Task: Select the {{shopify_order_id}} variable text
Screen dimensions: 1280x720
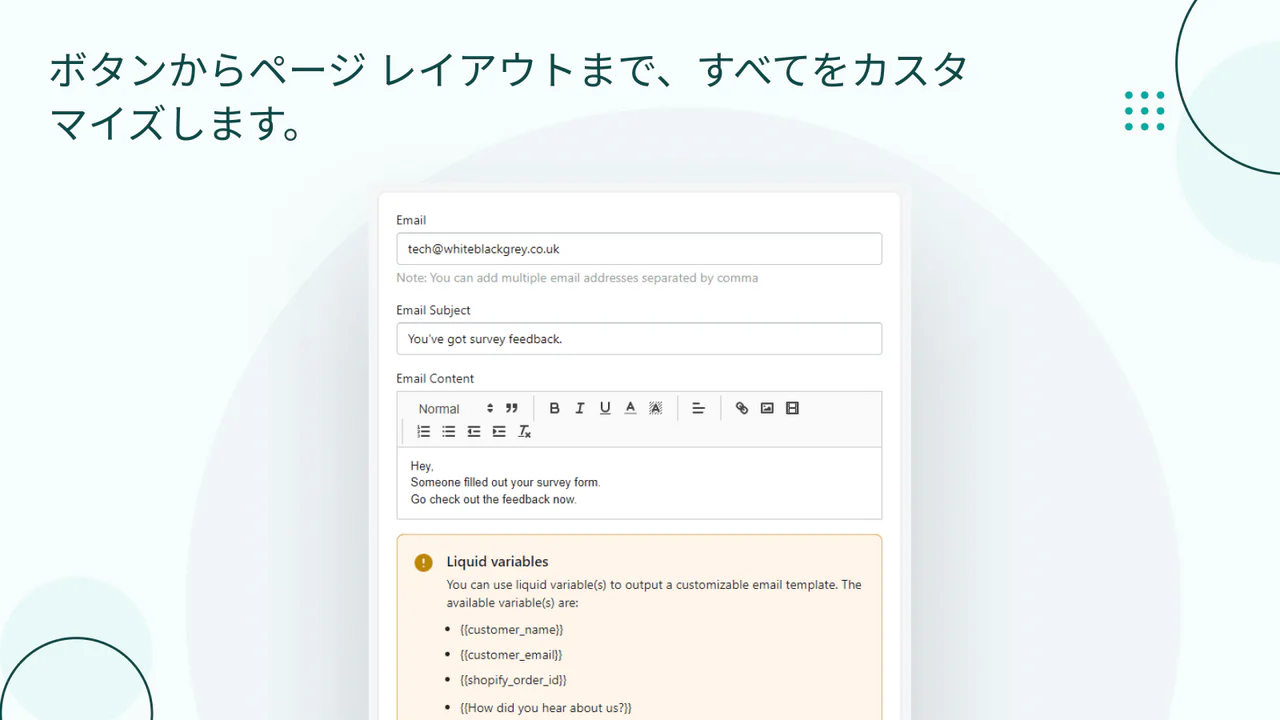Action: (x=513, y=680)
